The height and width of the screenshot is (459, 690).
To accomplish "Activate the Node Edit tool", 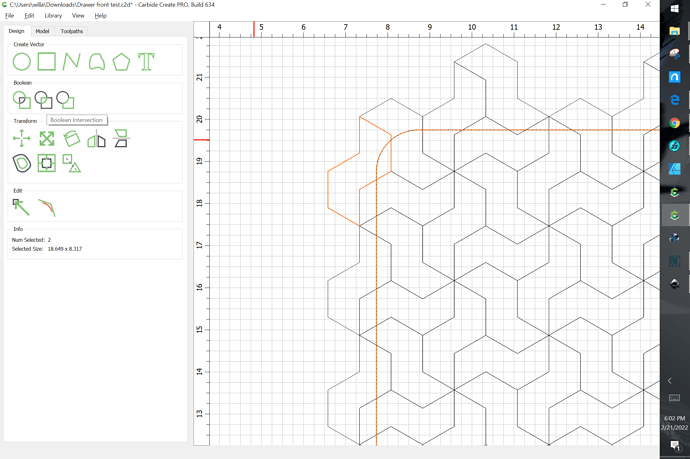I will (21, 207).
